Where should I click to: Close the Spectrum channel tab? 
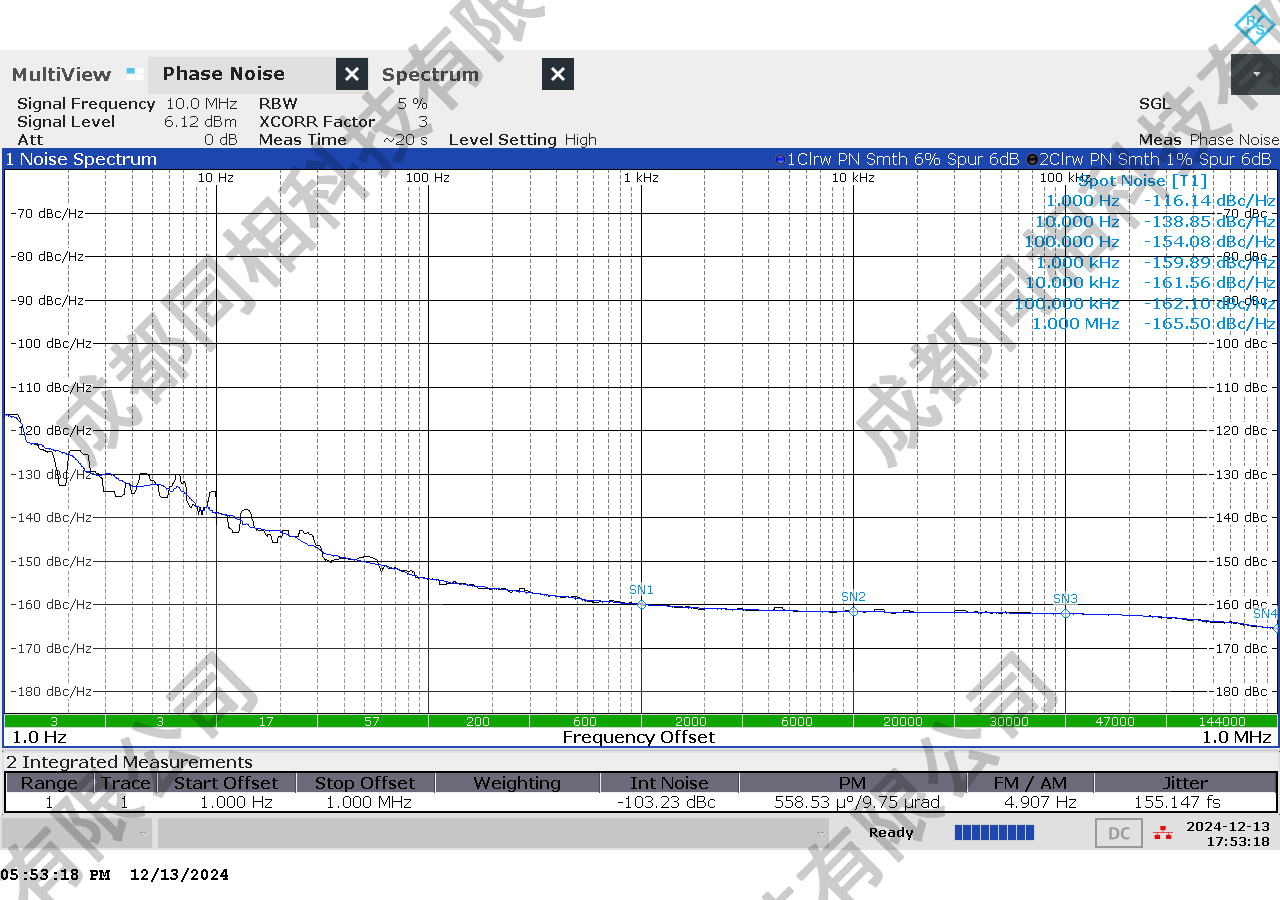(558, 74)
